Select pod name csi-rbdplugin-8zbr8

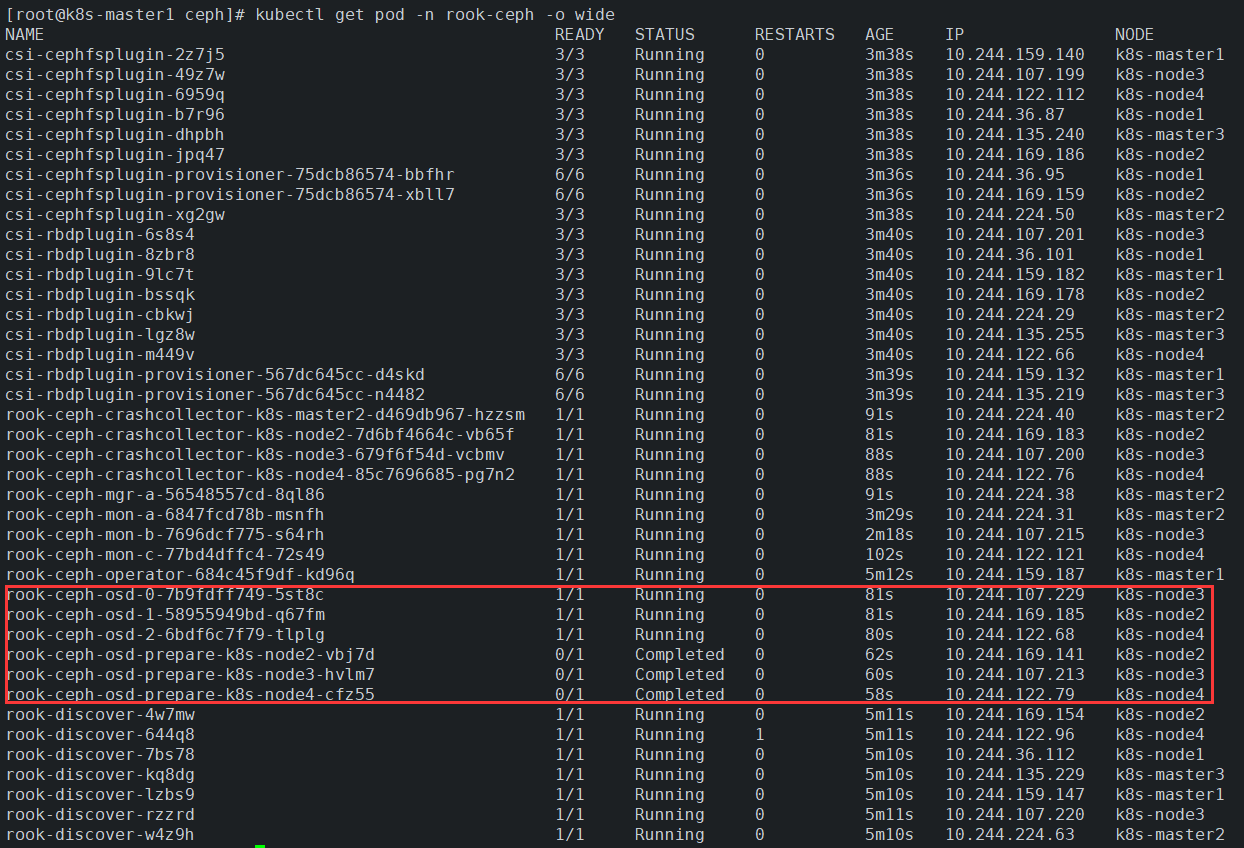coord(100,254)
